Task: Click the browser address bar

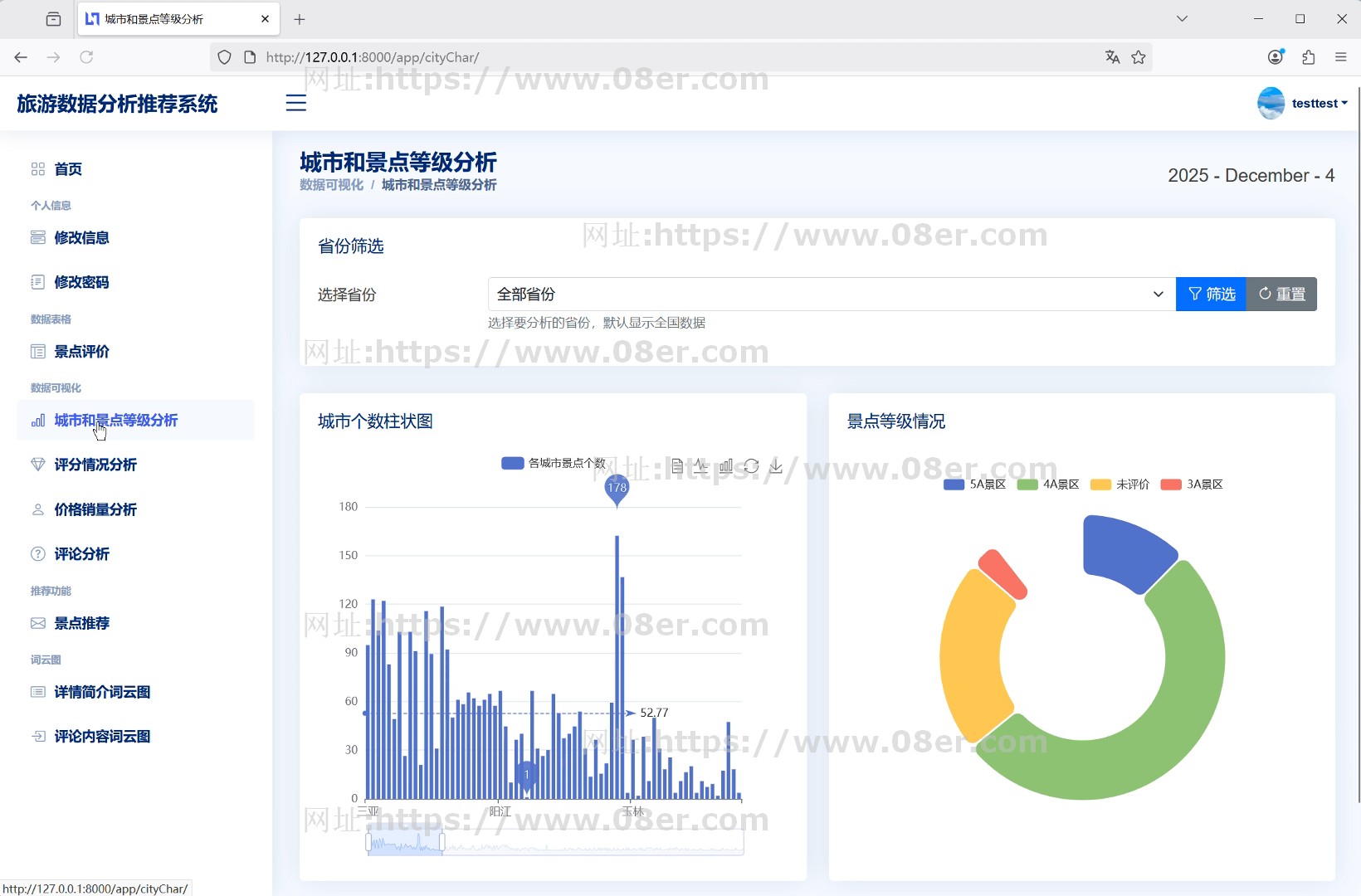Action: [x=581, y=57]
